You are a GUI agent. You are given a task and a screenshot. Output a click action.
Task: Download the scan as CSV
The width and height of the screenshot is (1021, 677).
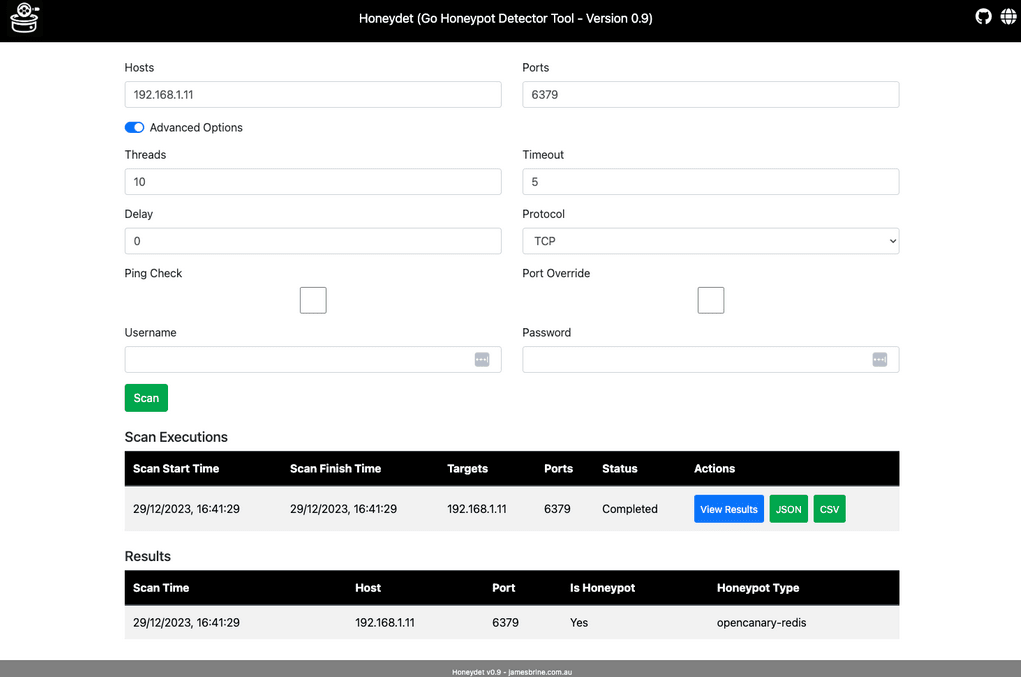[x=830, y=509]
